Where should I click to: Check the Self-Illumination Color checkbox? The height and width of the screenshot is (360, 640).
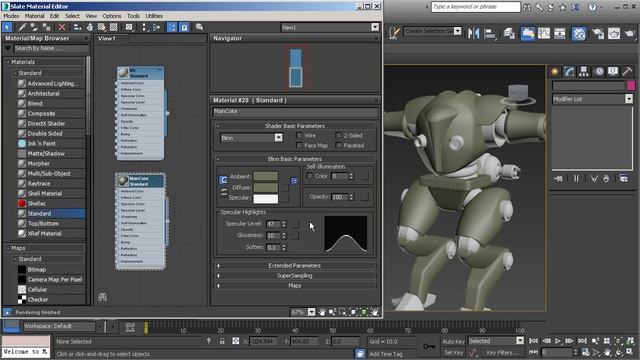pyautogui.click(x=309, y=176)
